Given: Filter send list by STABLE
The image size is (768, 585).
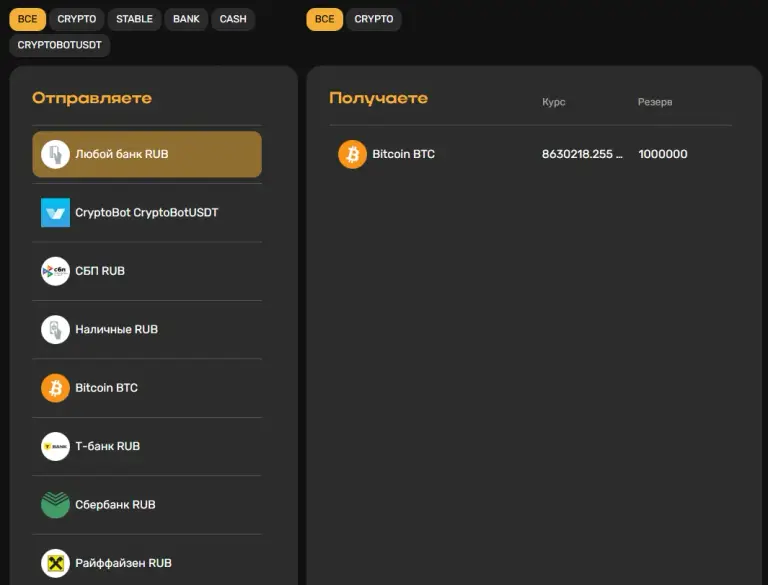Looking at the screenshot, I should pos(134,19).
